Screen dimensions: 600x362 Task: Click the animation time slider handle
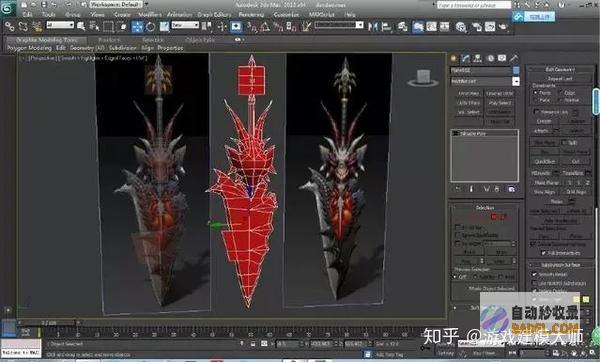pyautogui.click(x=48, y=323)
